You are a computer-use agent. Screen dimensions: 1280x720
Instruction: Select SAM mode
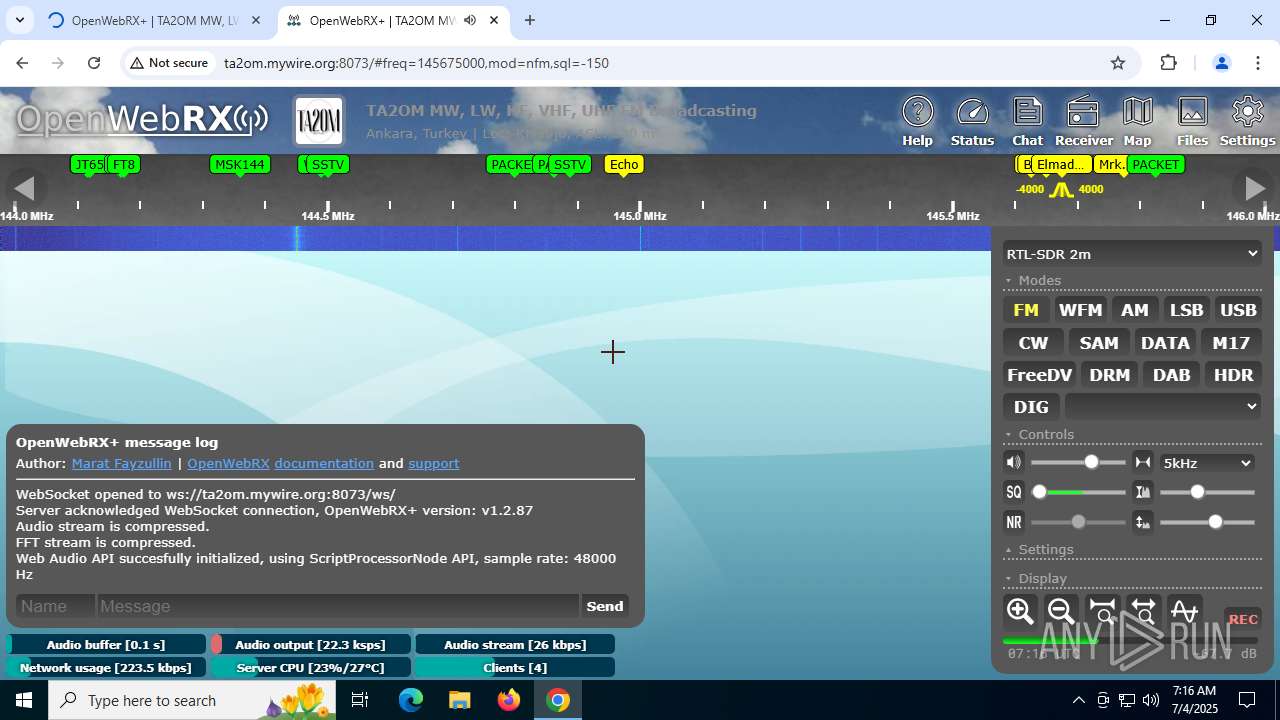coord(1099,343)
